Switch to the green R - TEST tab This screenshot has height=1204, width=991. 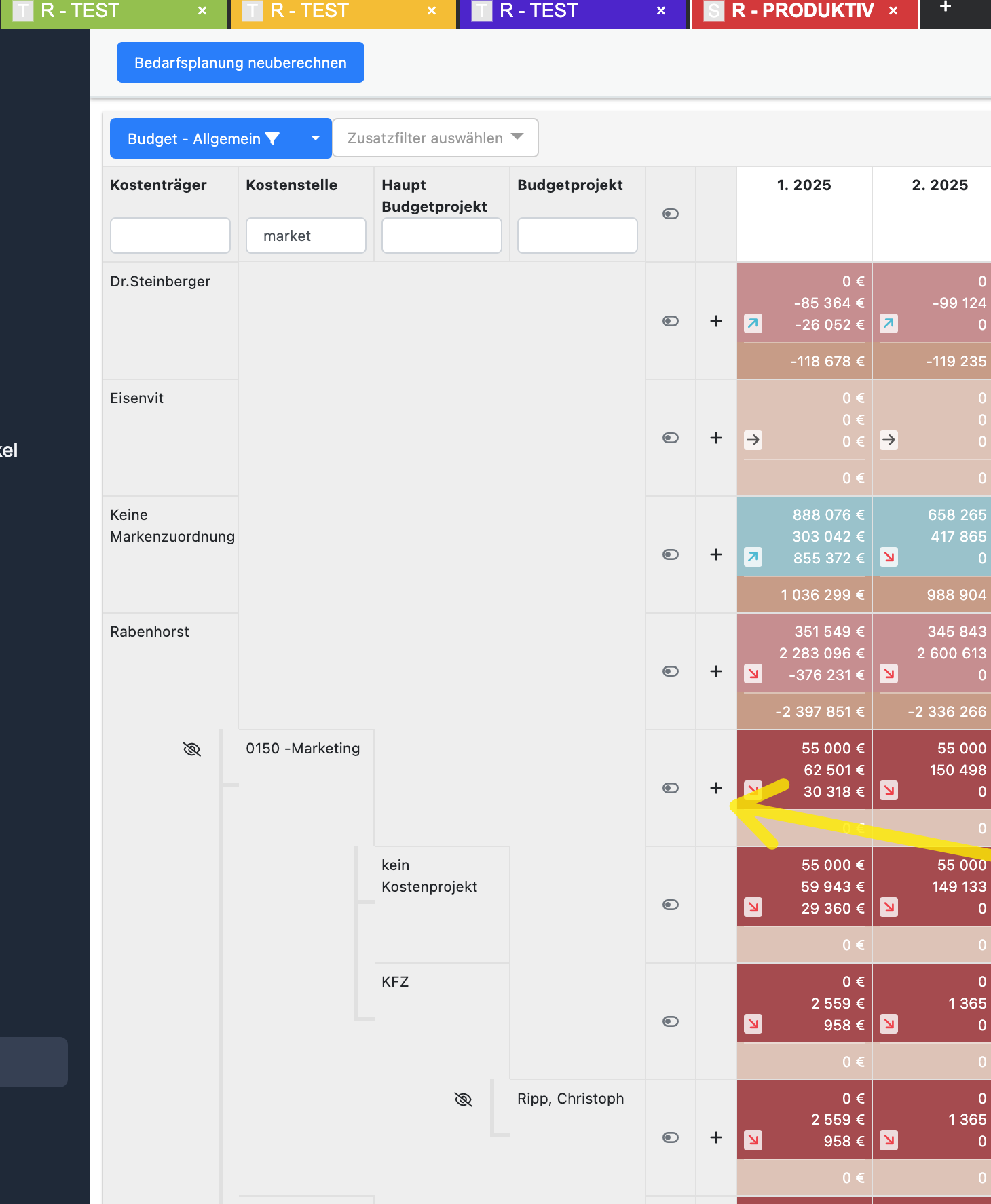102,11
